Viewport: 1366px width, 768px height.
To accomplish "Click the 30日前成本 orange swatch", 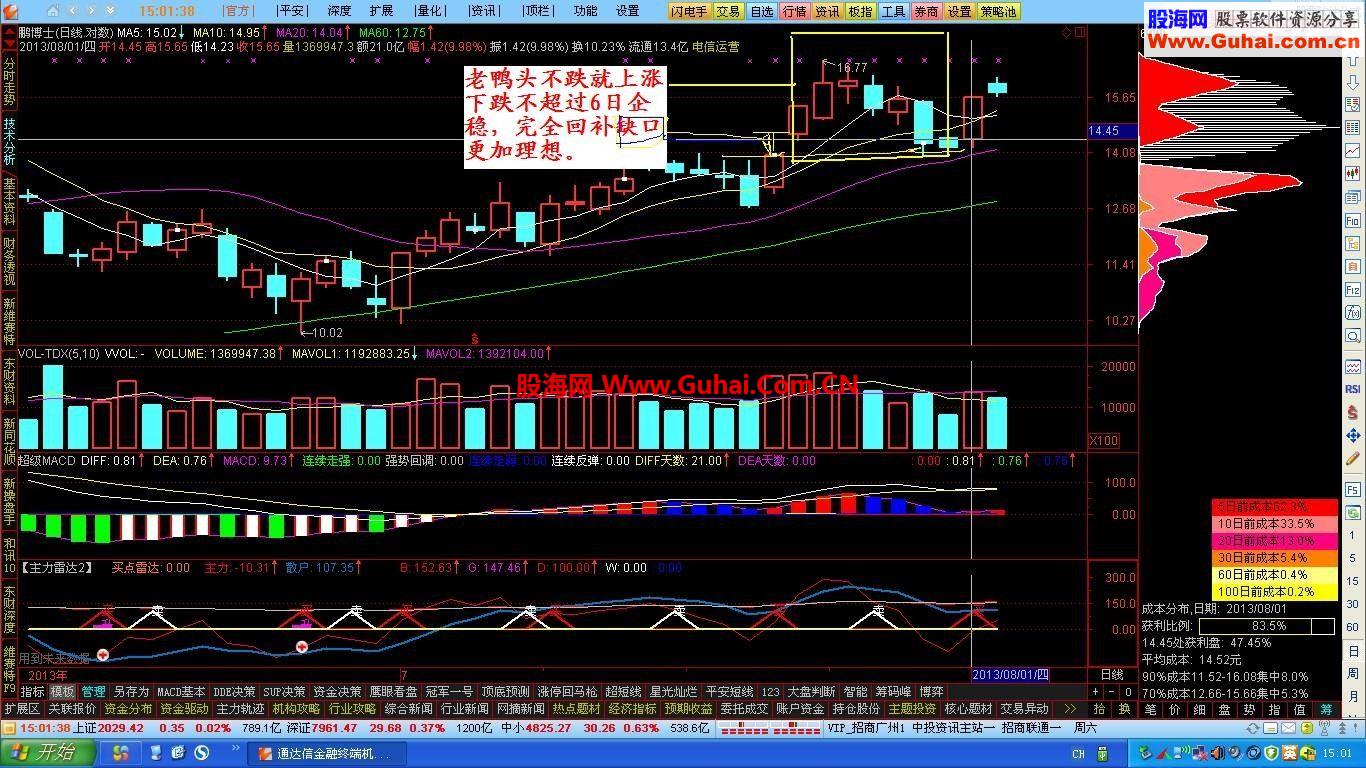I will point(1274,557).
